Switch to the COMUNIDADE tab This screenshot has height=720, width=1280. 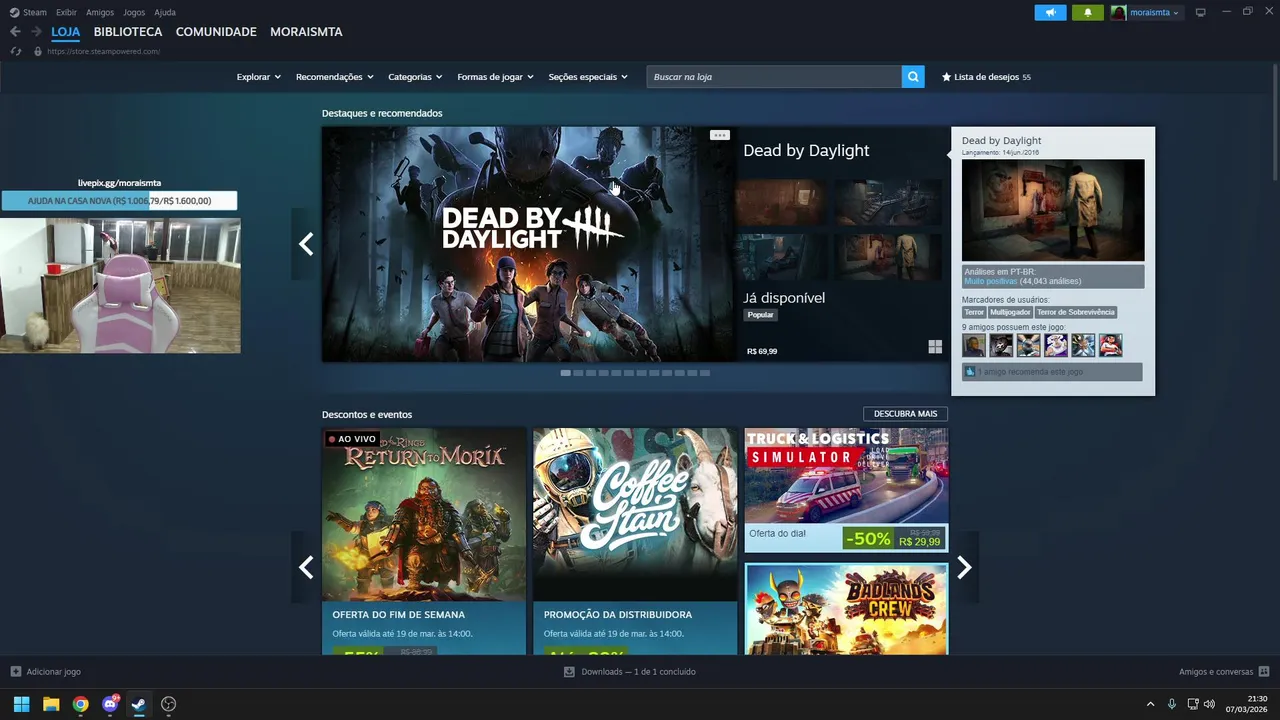(216, 32)
